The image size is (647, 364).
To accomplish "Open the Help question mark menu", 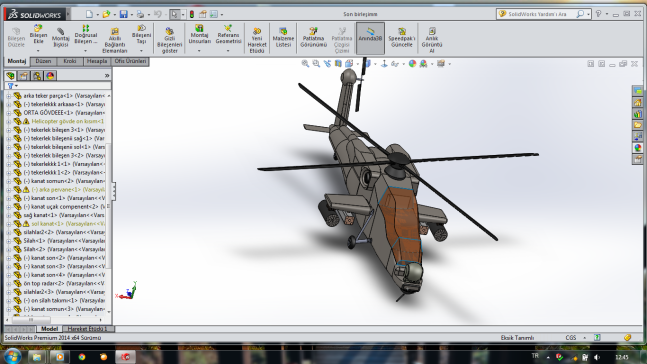I will (598, 14).
